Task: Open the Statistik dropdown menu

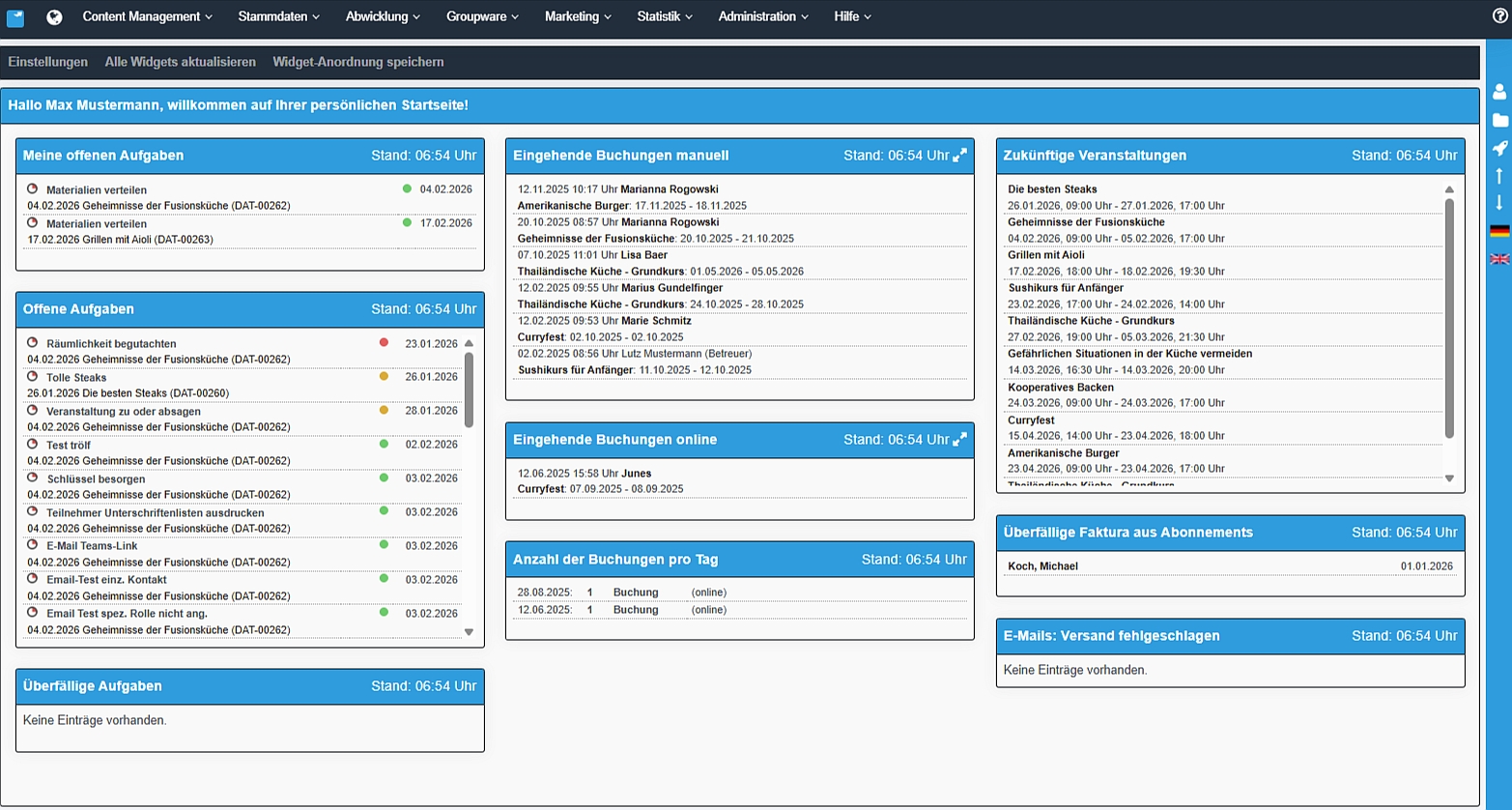Action: [x=664, y=16]
